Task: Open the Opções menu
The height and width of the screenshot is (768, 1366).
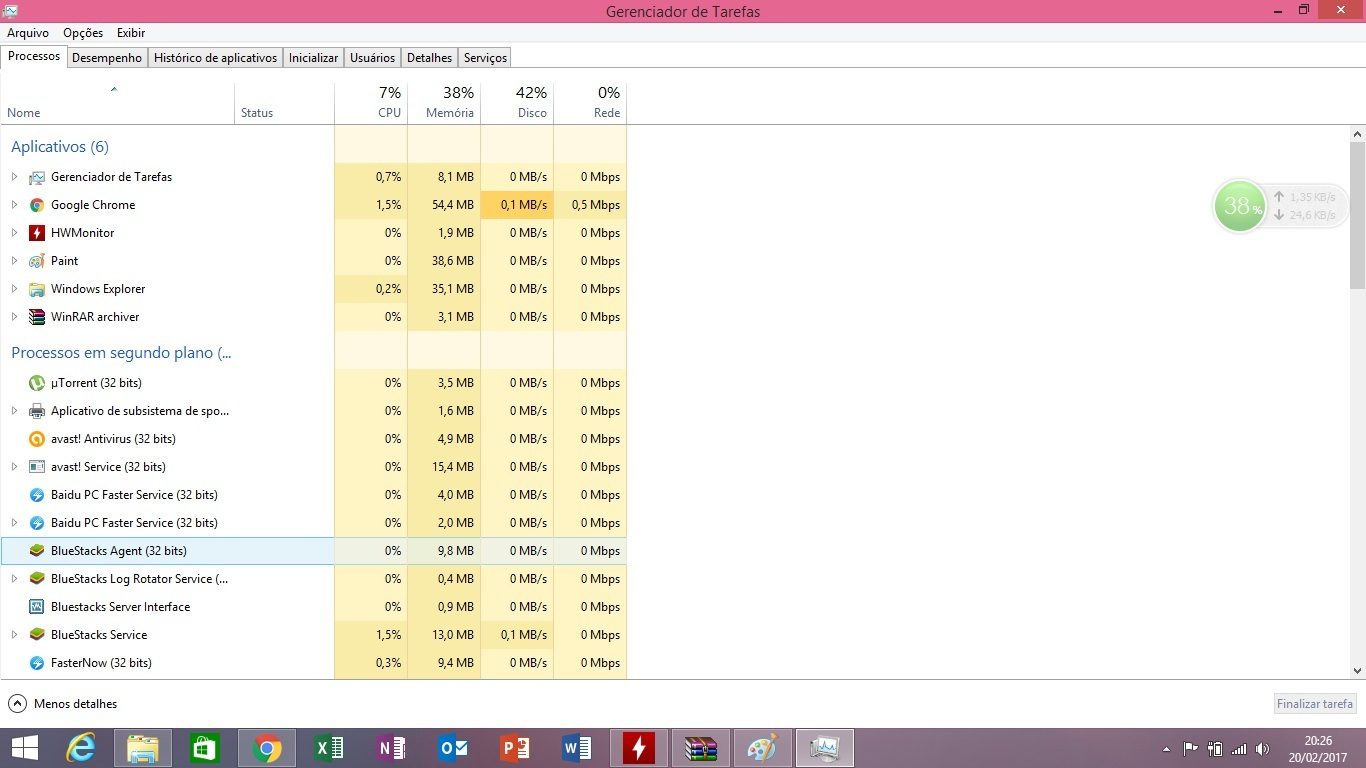Action: click(x=83, y=33)
